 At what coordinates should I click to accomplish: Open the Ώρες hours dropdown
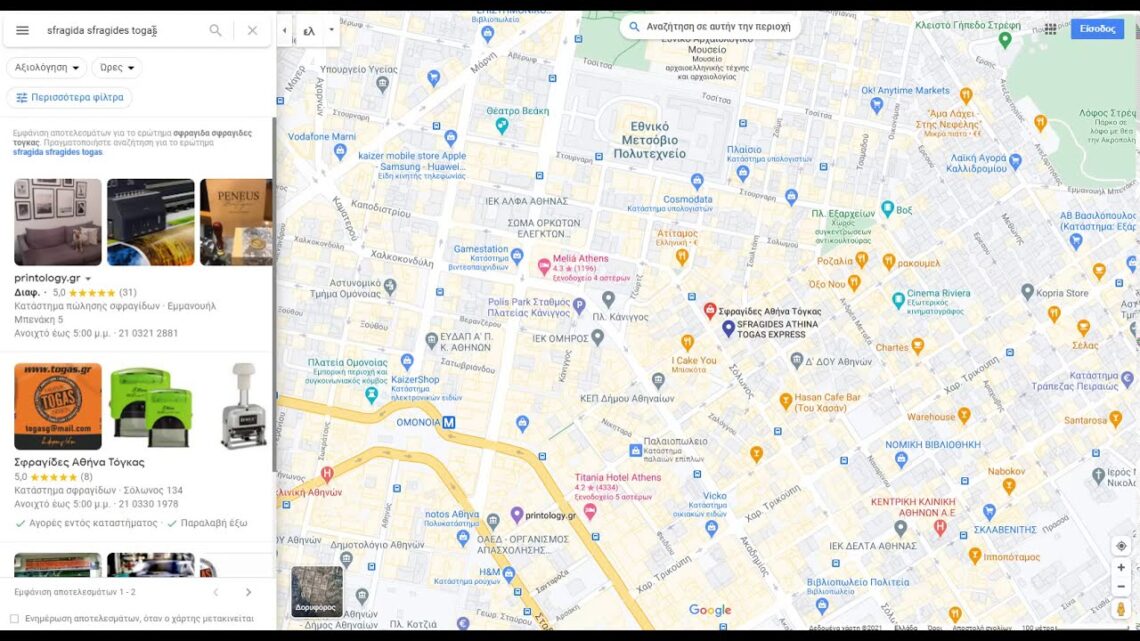coord(116,68)
